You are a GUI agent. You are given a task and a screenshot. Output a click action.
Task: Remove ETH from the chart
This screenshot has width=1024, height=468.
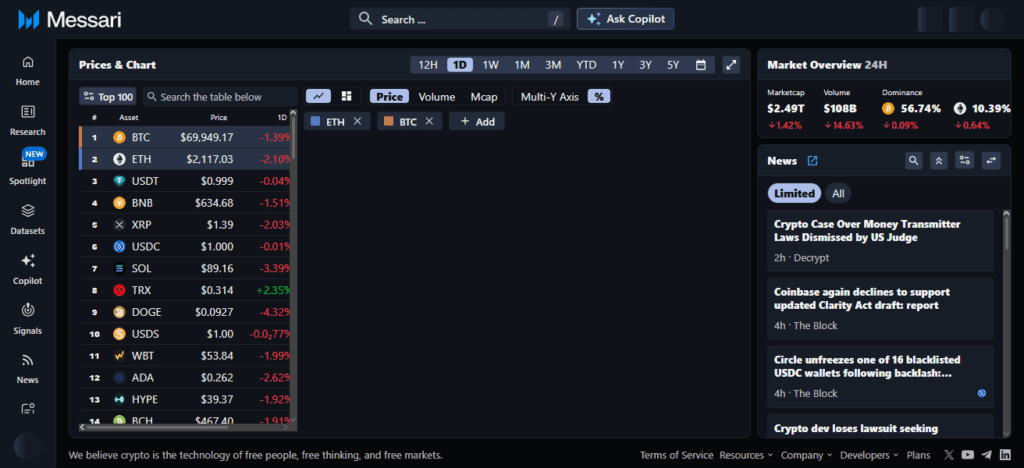(x=357, y=121)
